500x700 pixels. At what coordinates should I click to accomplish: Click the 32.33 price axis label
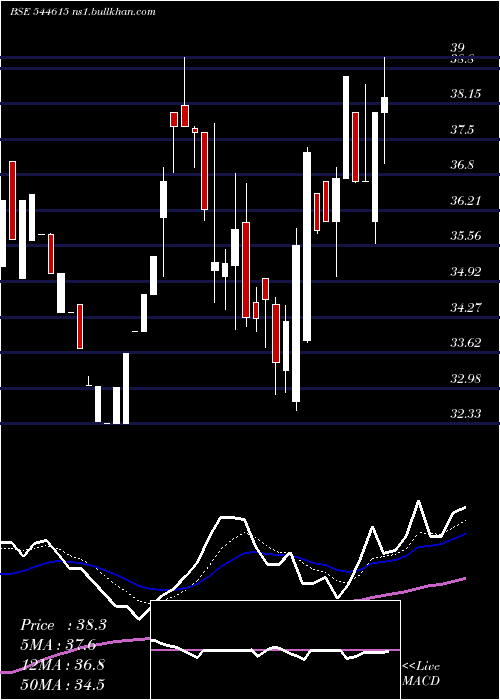(x=466, y=414)
